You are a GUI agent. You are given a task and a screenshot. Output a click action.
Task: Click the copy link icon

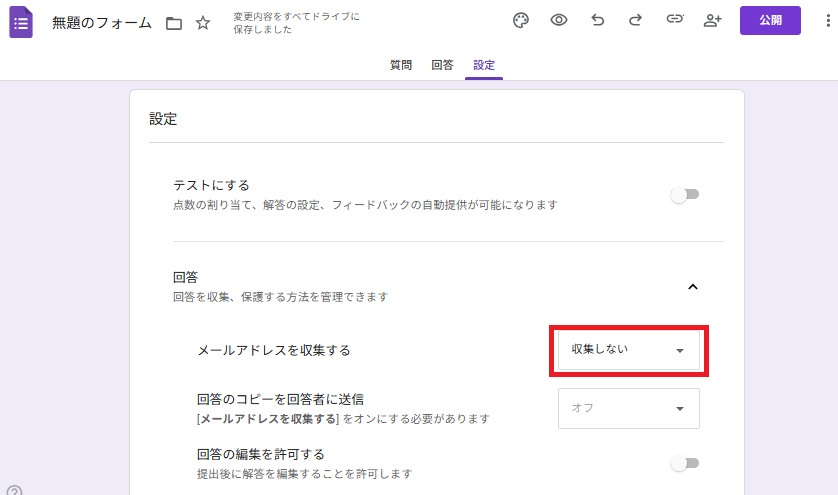[x=674, y=20]
